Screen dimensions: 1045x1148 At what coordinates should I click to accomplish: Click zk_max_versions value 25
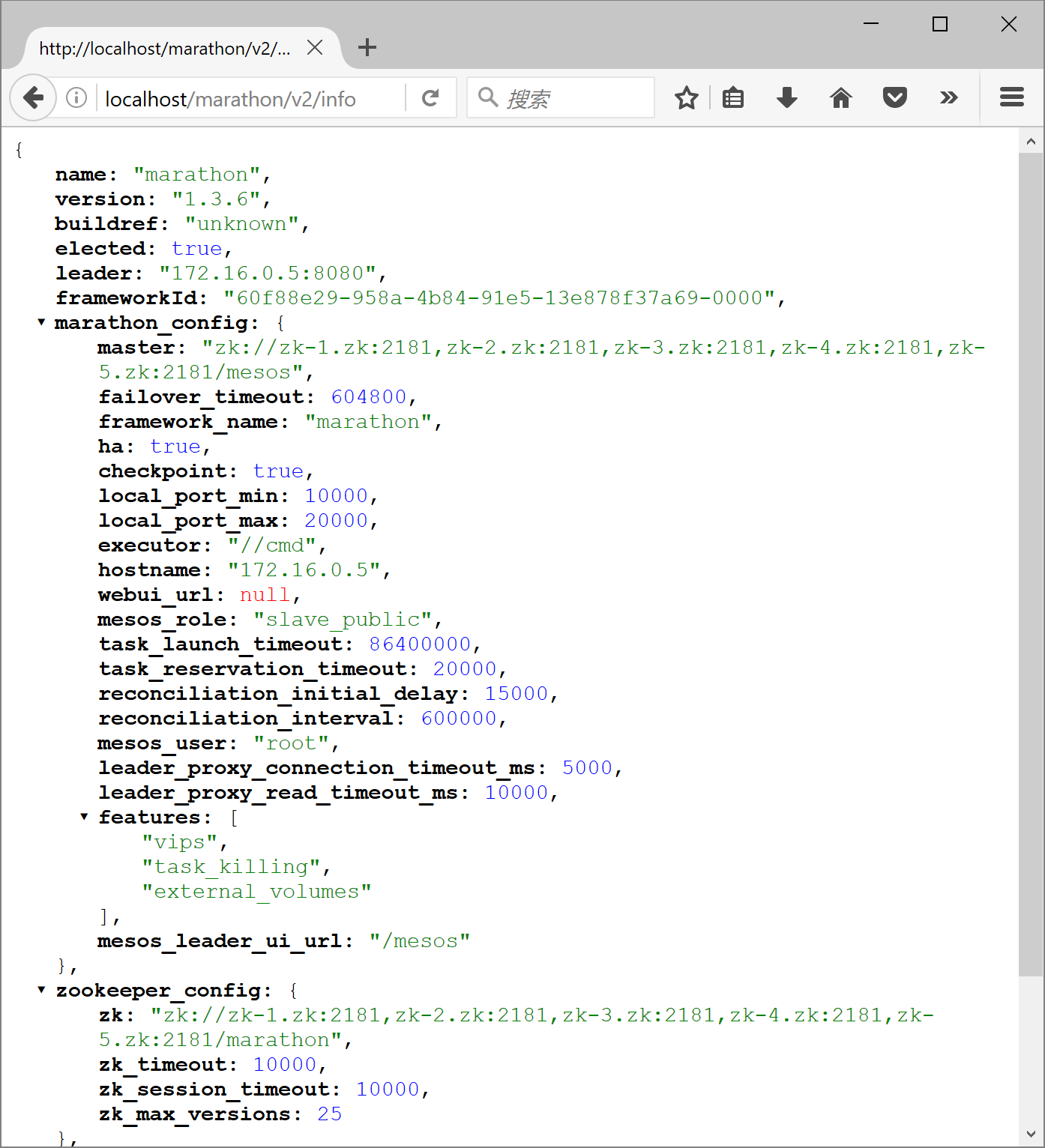(x=330, y=1114)
